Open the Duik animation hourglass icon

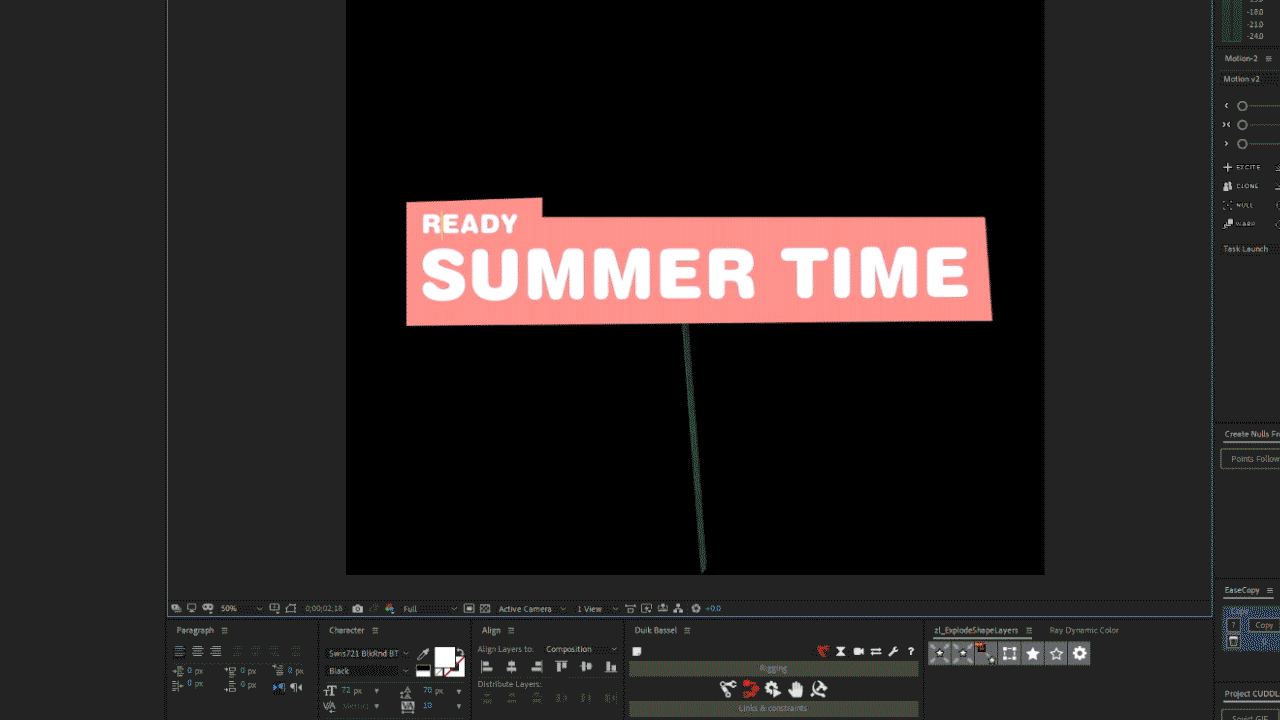[841, 651]
